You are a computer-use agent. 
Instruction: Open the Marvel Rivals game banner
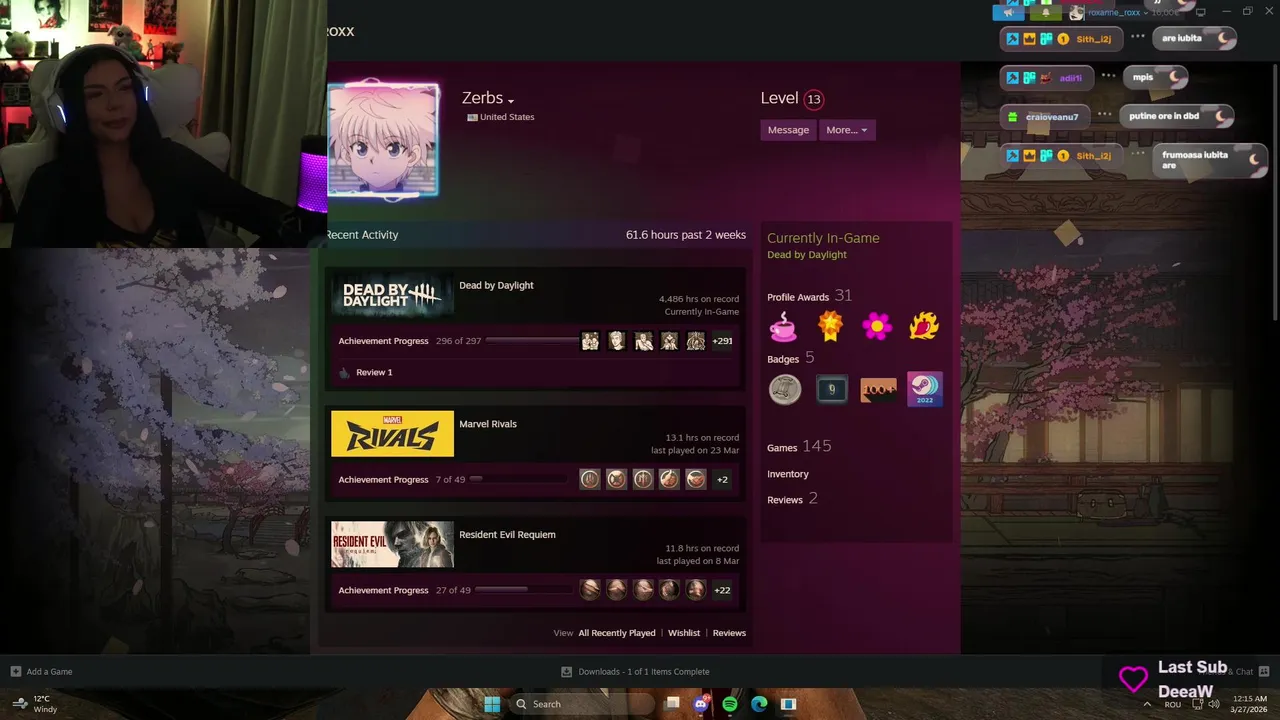pos(392,434)
